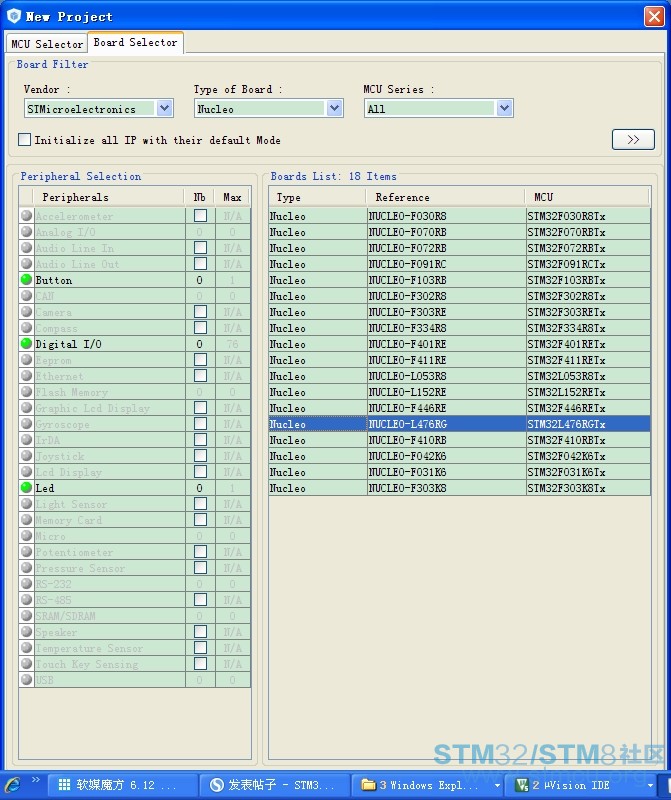The height and width of the screenshot is (800, 671).
Task: Tick the Camera checkbox
Action: coord(201,311)
